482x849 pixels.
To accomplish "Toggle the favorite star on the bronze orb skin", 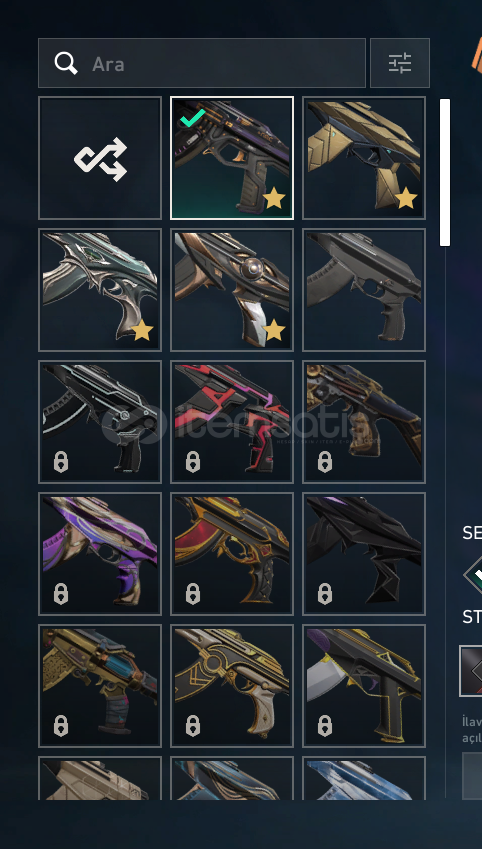I will click(273, 330).
